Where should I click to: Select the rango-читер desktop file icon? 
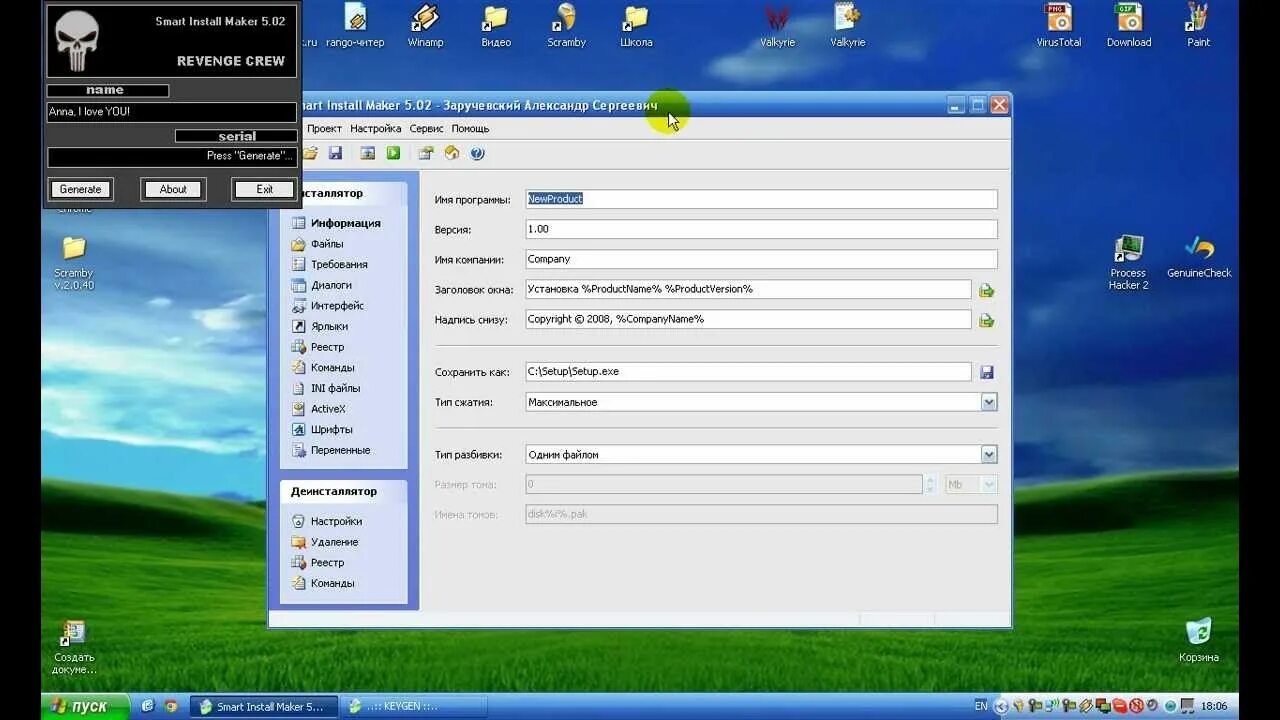(355, 25)
